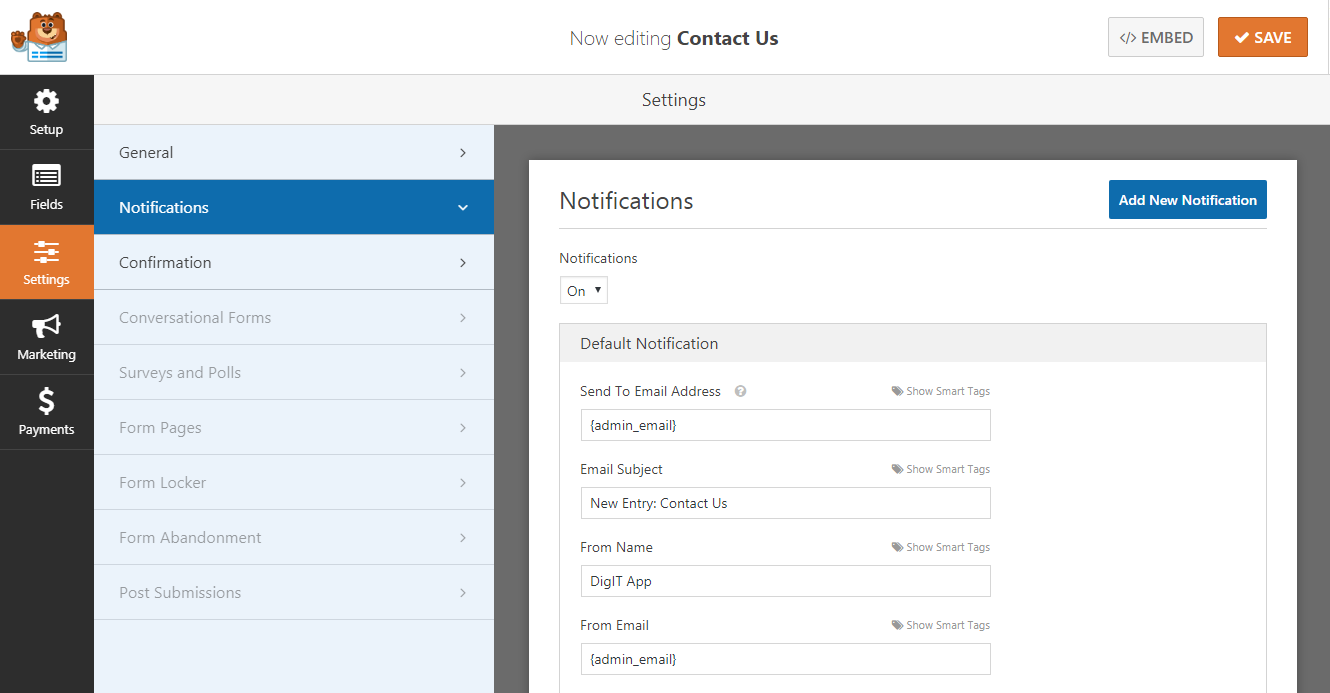Image resolution: width=1330 pixels, height=693 pixels.
Task: Click the tag icon above Email Subject field
Action: [x=897, y=469]
